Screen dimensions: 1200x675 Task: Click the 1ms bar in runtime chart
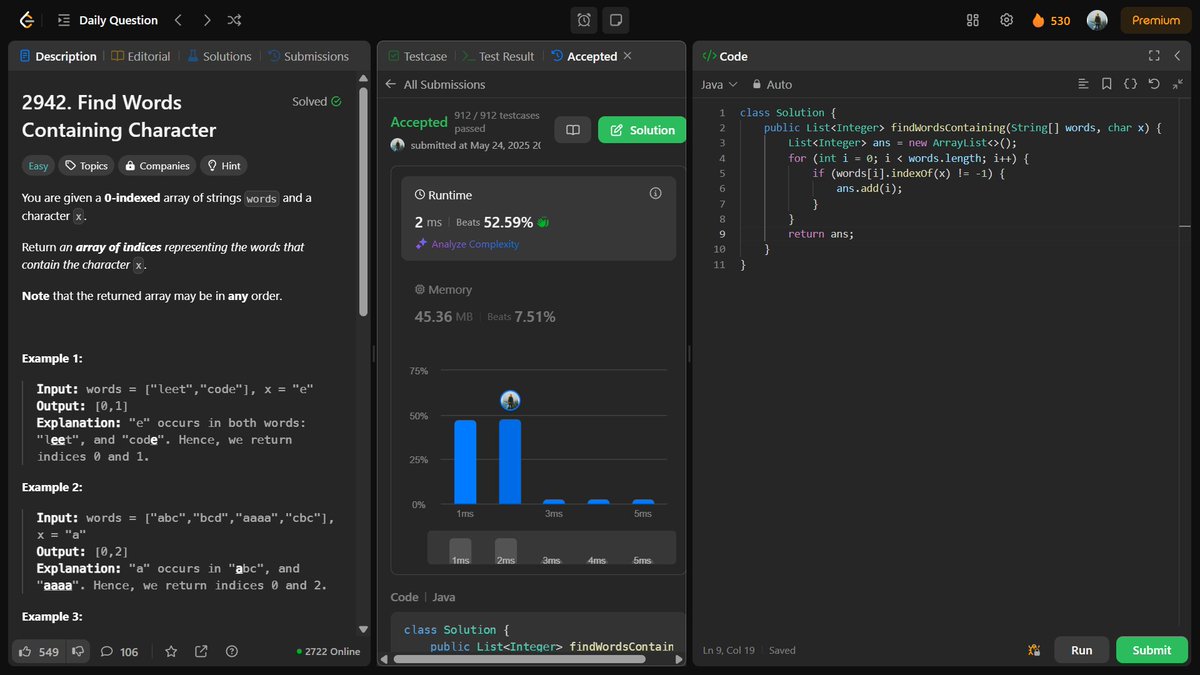pos(465,461)
